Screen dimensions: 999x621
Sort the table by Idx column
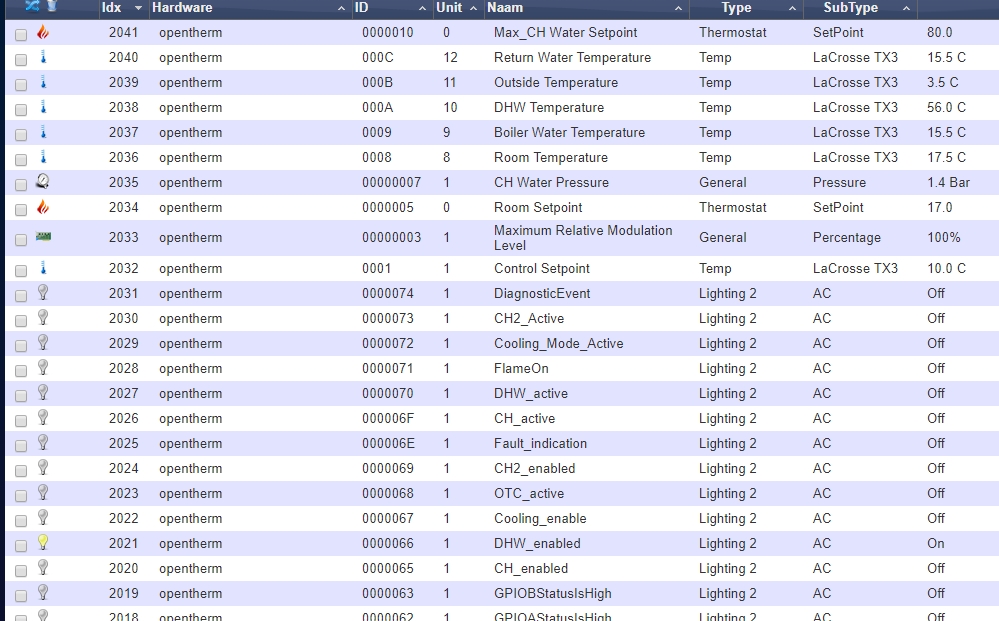111,8
